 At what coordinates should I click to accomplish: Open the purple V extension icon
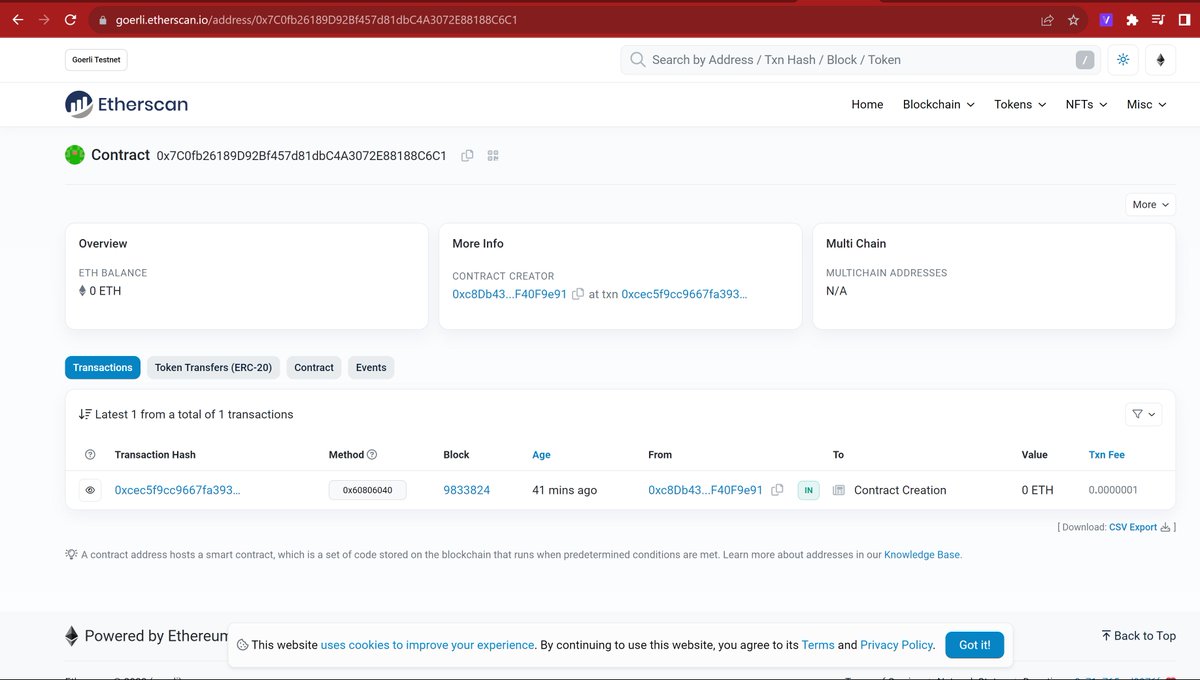pos(1106,20)
